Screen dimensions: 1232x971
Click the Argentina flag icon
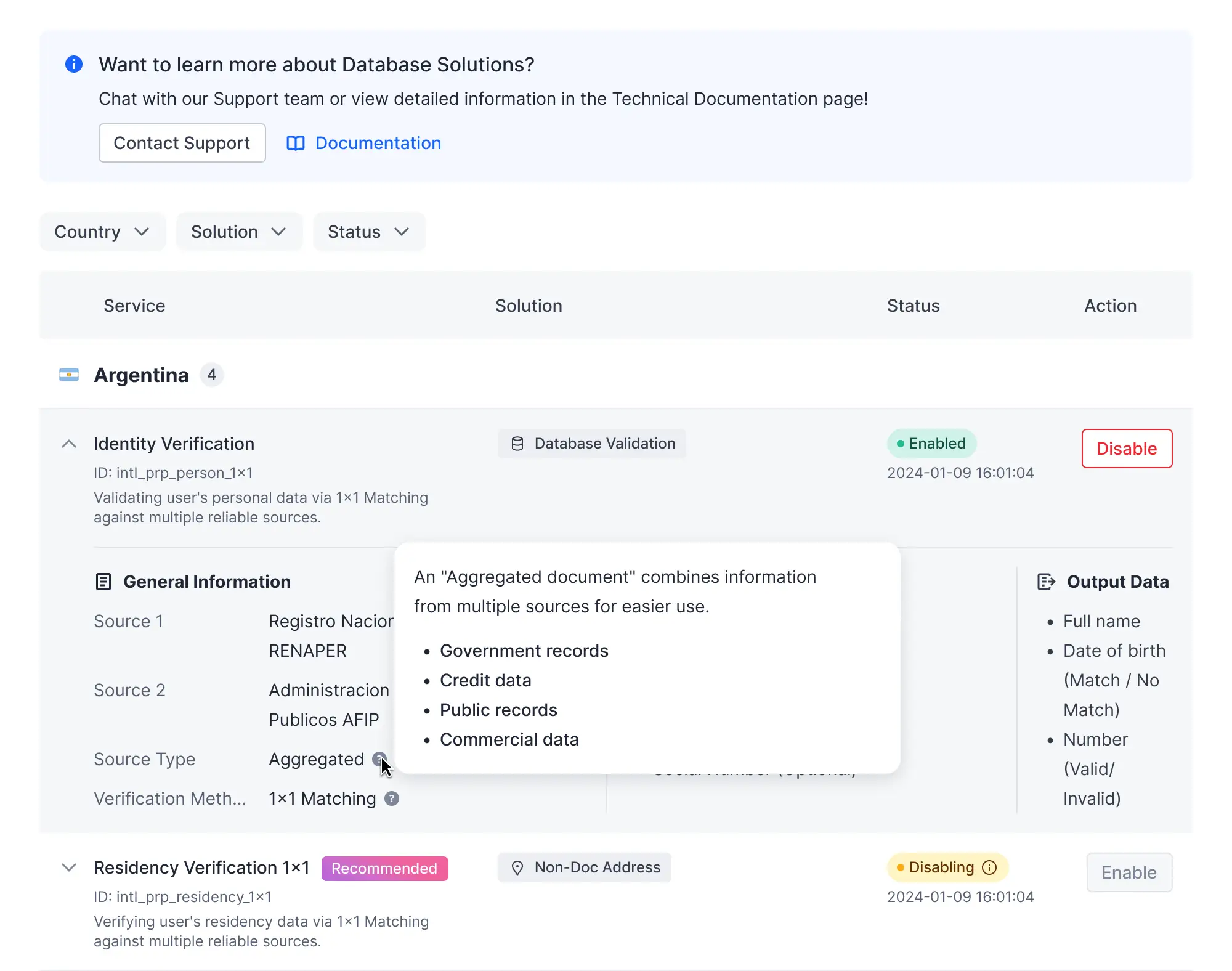[69, 375]
